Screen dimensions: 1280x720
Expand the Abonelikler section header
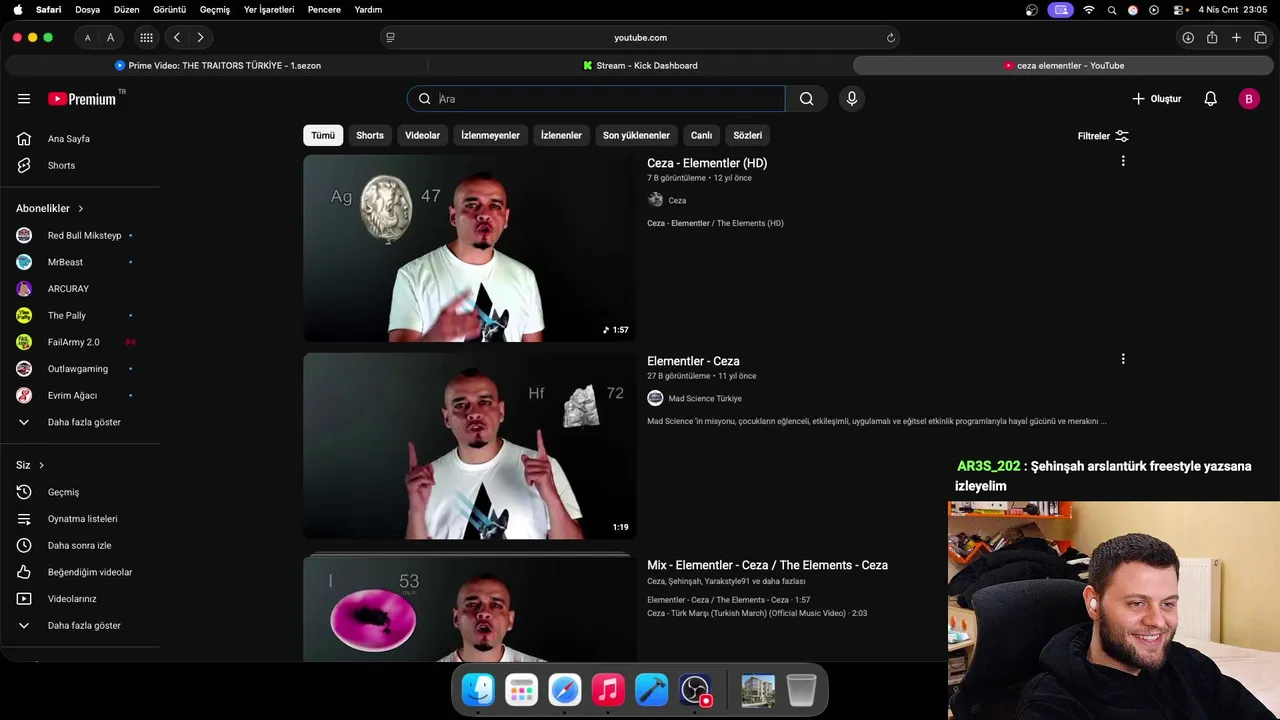click(50, 209)
